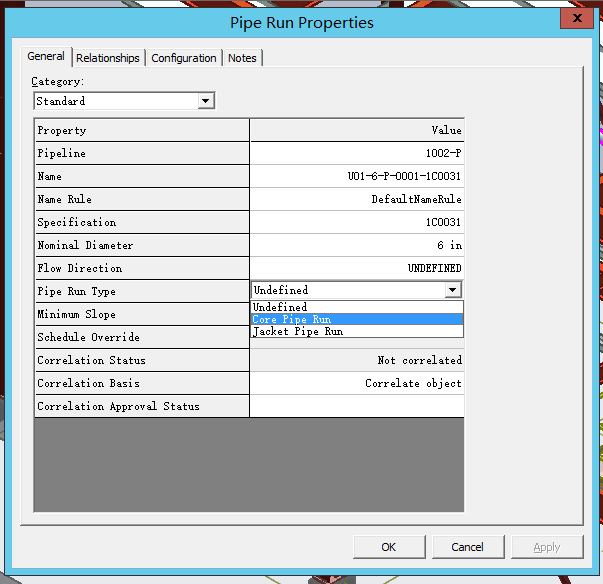
Task: Click the DefaultNameRule value cell
Action: 357,199
